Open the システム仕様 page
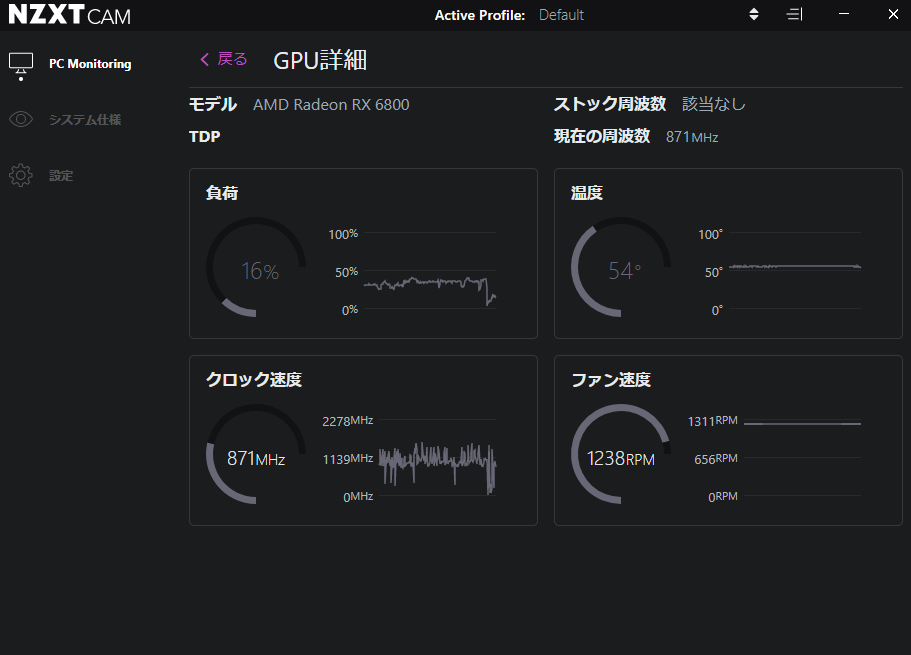Viewport: 911px width, 655px height. coord(85,120)
